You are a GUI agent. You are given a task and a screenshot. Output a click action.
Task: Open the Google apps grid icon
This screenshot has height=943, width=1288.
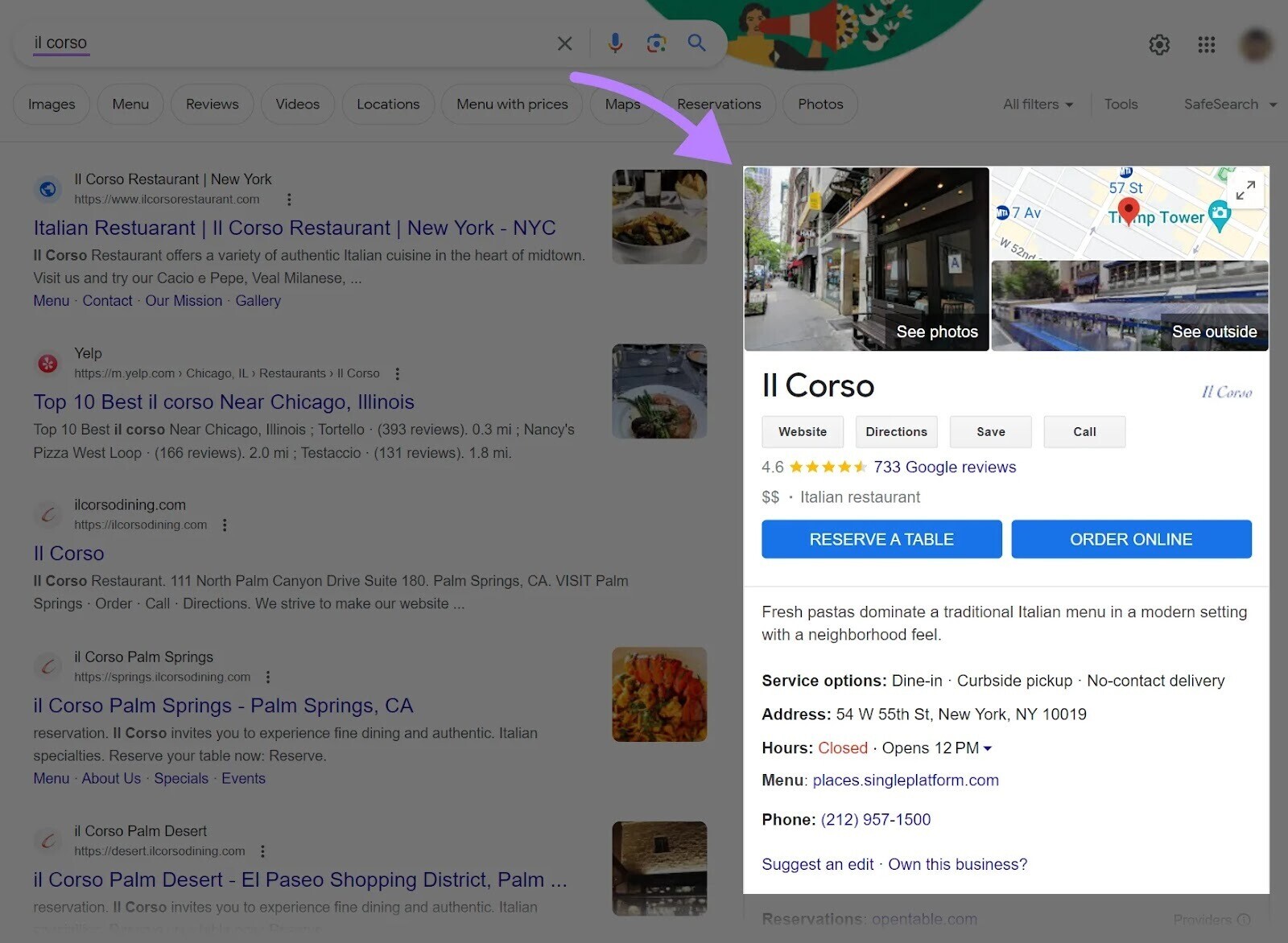(x=1206, y=45)
